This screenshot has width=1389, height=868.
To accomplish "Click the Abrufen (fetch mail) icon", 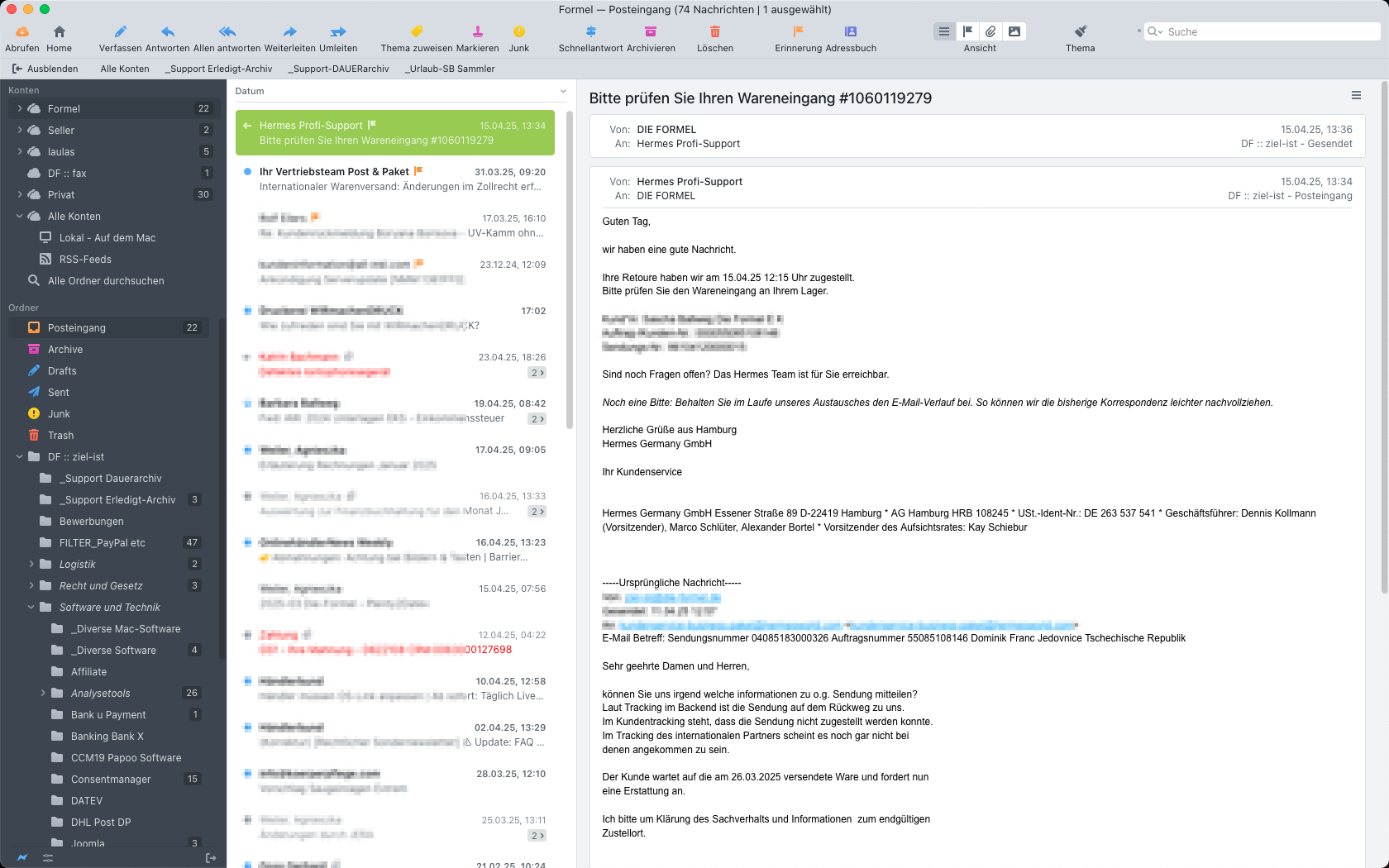I will point(22,31).
